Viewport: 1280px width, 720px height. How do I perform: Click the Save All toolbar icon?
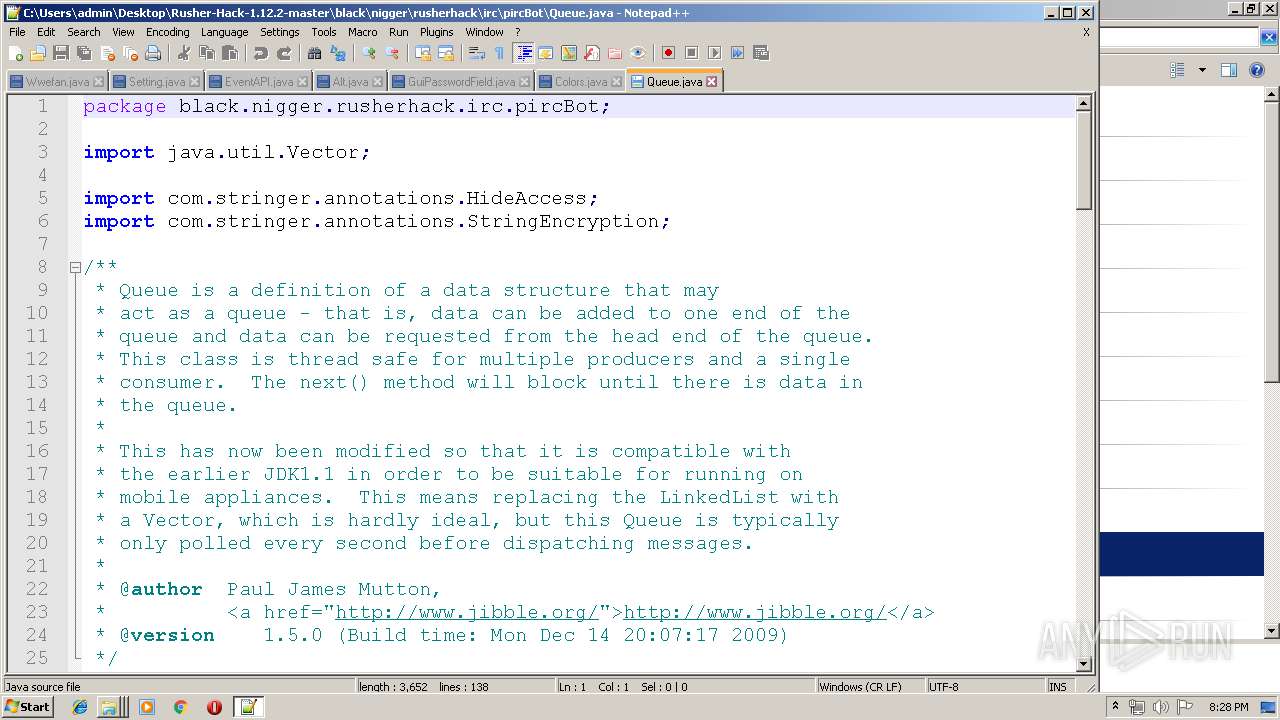tap(84, 53)
